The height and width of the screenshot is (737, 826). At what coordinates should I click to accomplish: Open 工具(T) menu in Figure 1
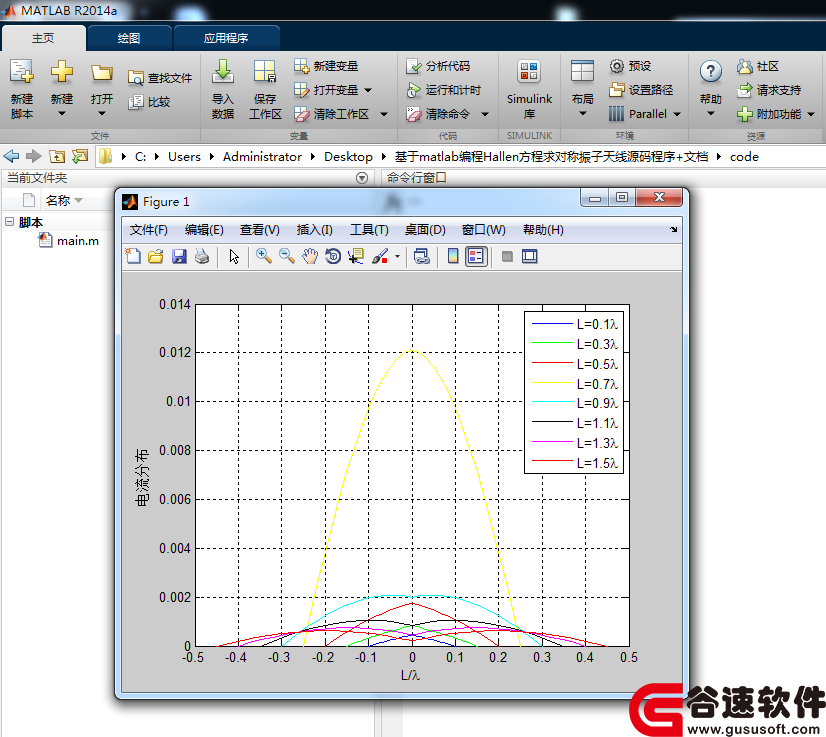tap(369, 230)
